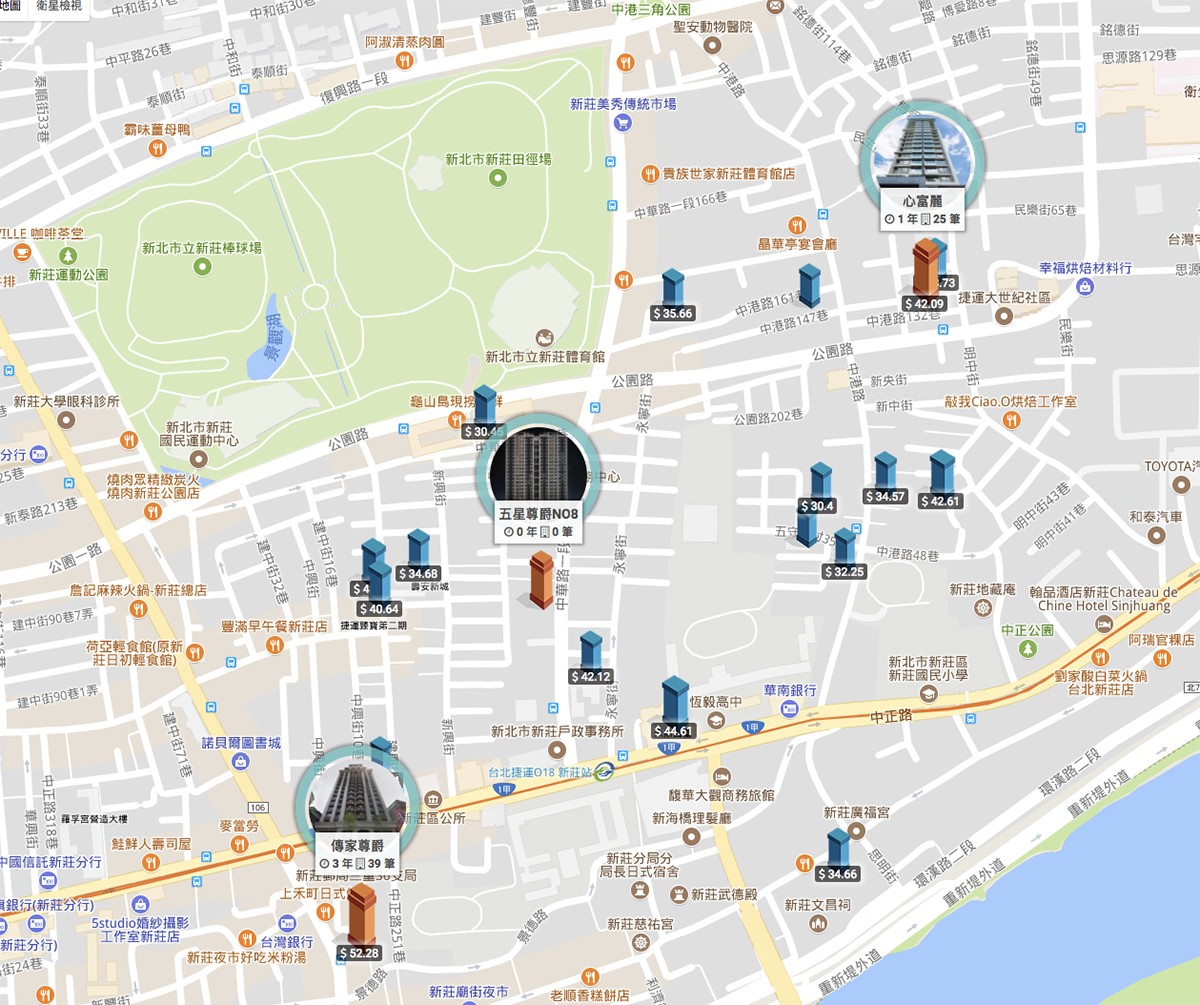Click the 新莊區公所 government icon

432,799
